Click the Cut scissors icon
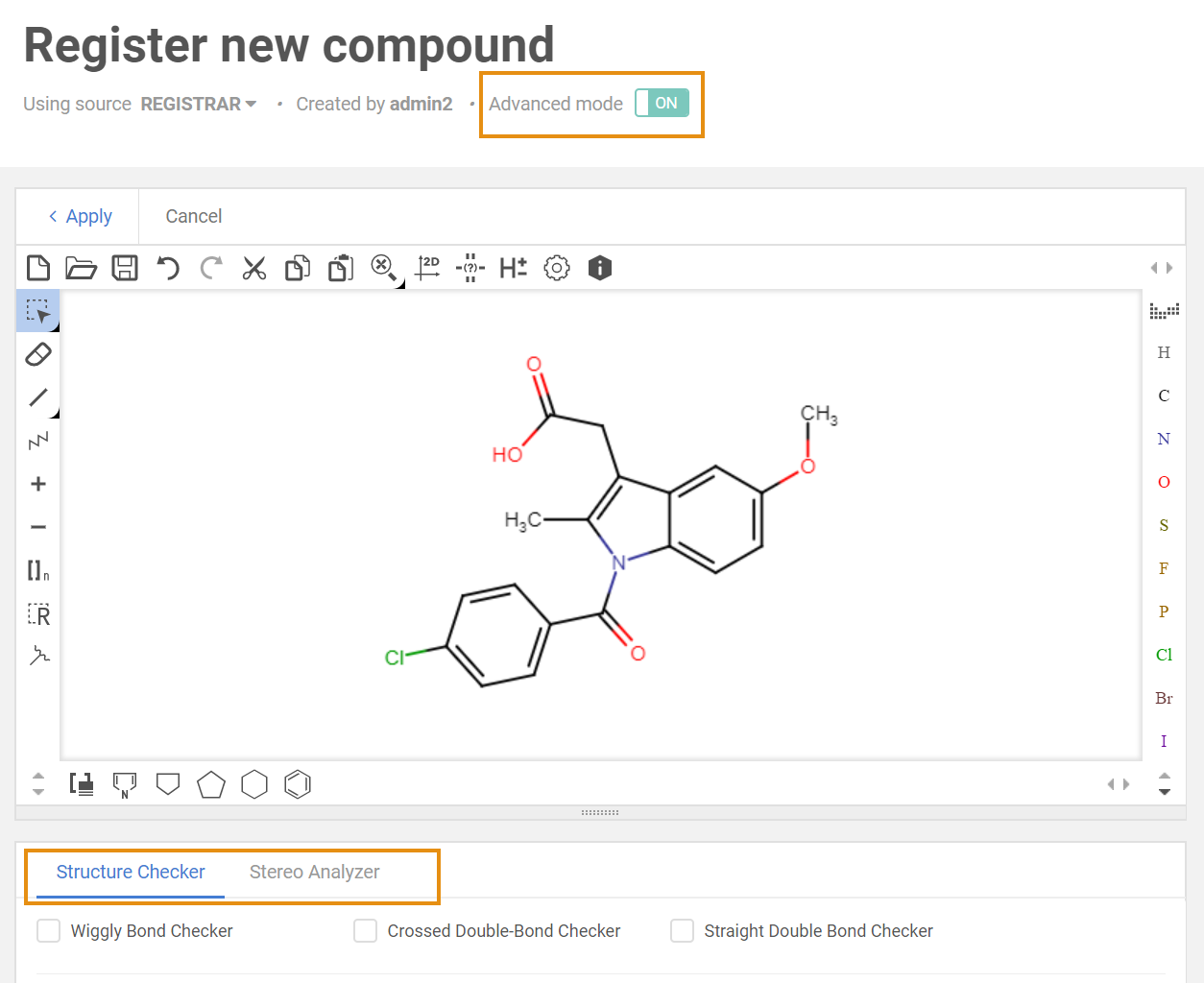Screen dimensions: 1204x983 [x=253, y=268]
